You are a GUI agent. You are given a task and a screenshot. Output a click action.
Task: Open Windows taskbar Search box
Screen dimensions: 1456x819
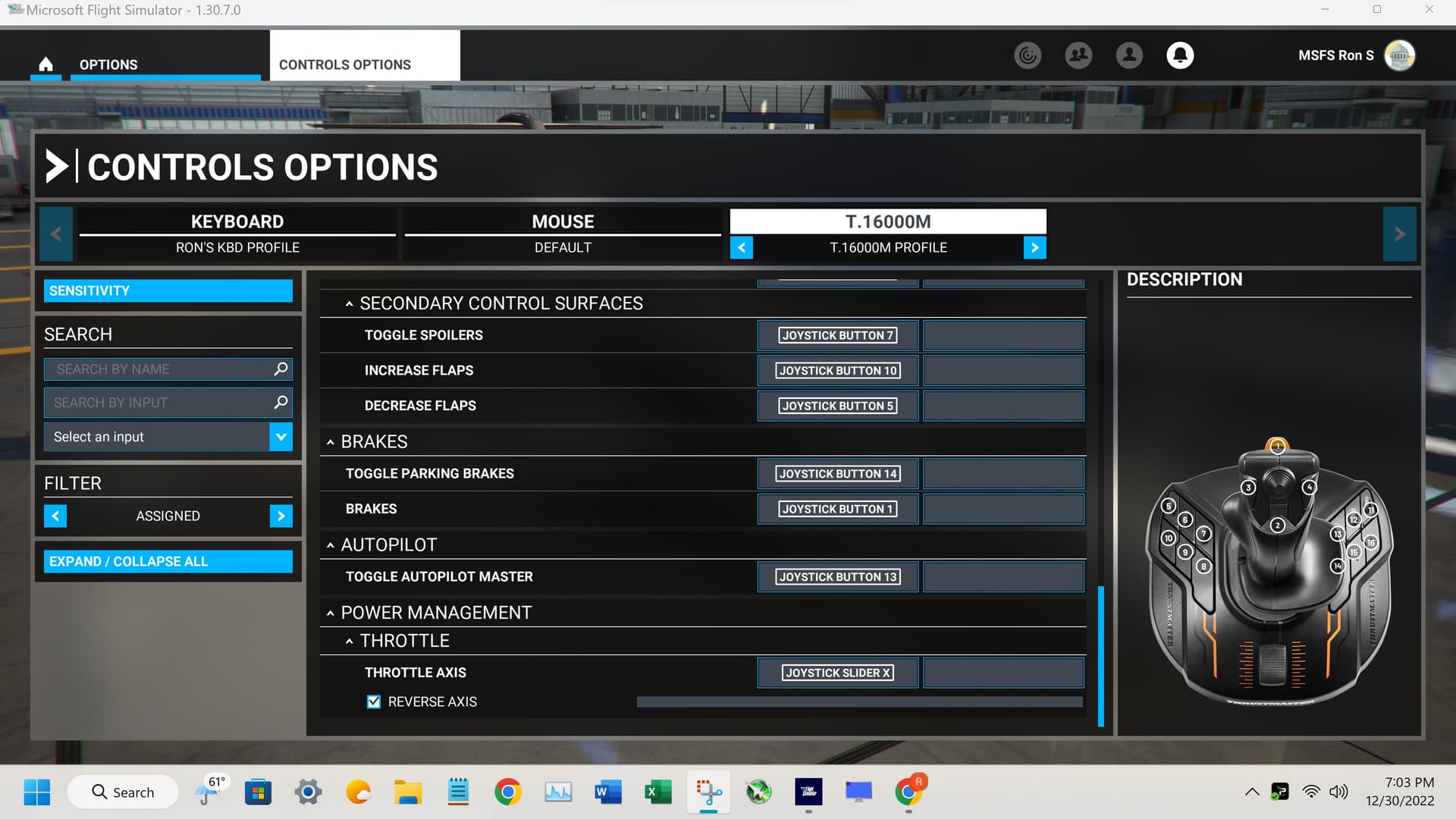[123, 792]
